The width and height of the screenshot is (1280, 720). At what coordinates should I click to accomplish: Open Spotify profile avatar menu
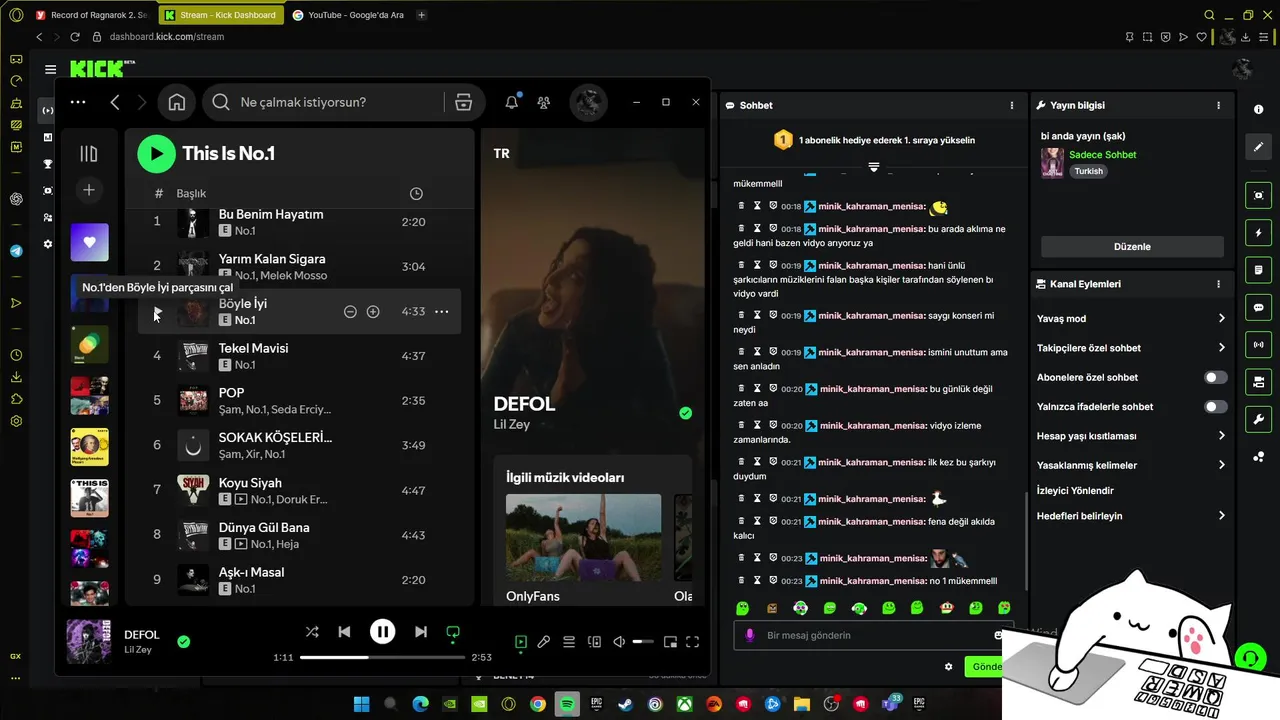[589, 102]
